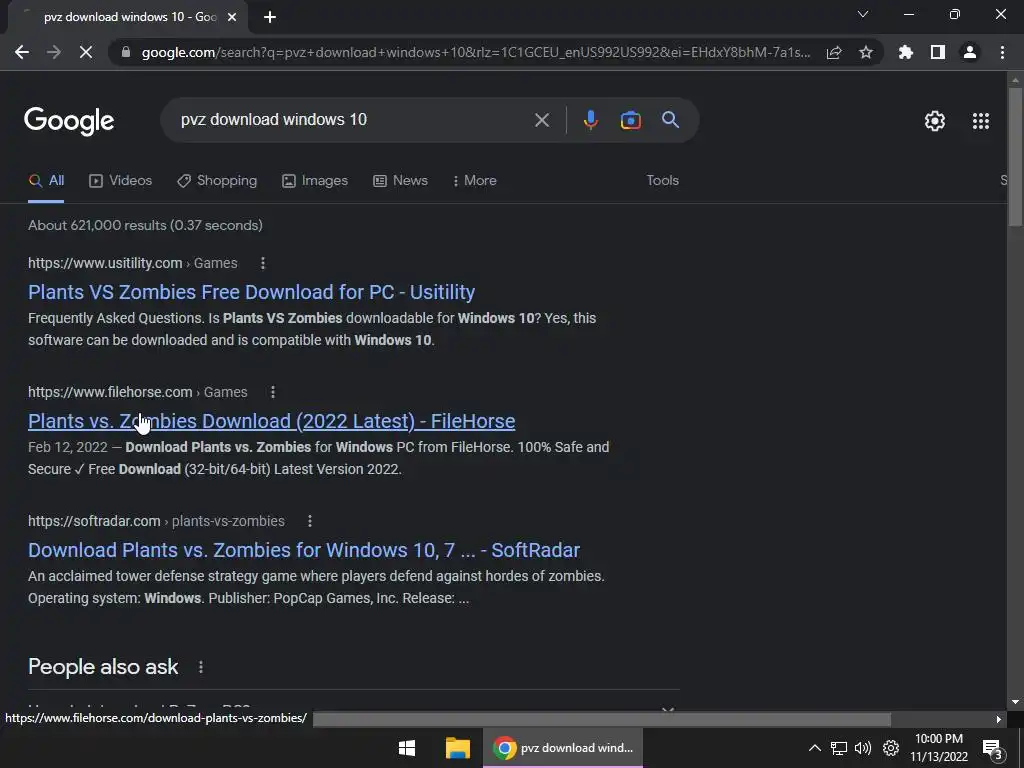The width and height of the screenshot is (1024, 768).
Task: Open the Google apps grid
Action: tap(981, 121)
